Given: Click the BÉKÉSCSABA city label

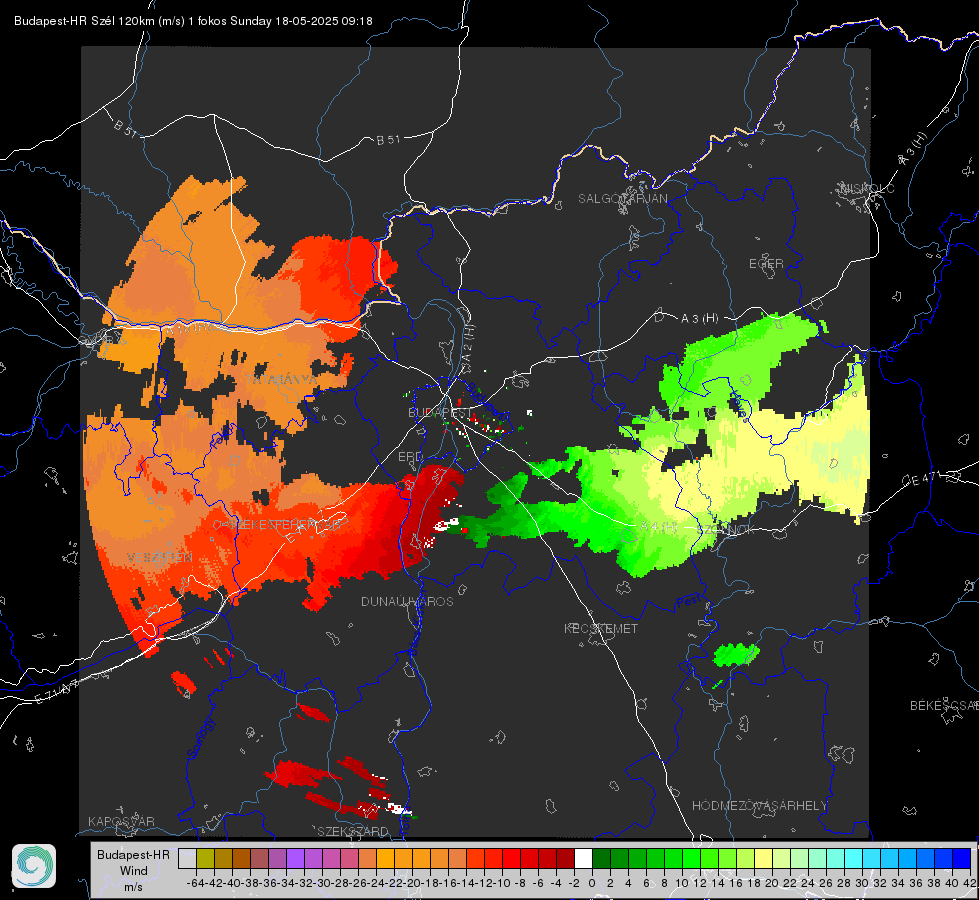Looking at the screenshot, I should click(944, 706).
